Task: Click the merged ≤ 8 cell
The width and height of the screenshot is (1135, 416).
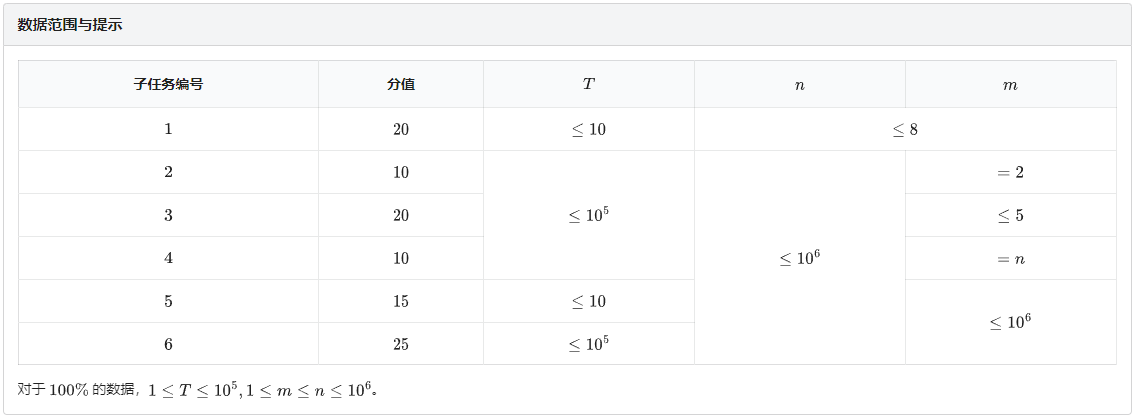Action: click(905, 130)
